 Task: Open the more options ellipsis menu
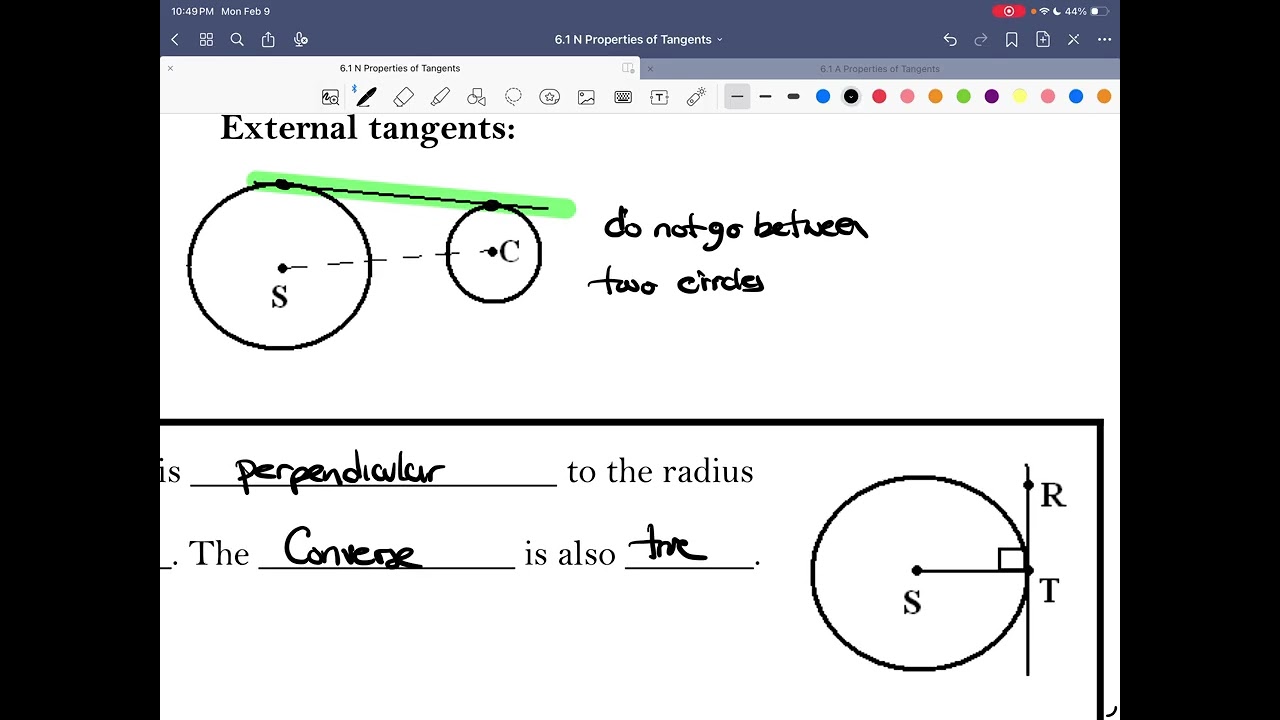[1104, 40]
